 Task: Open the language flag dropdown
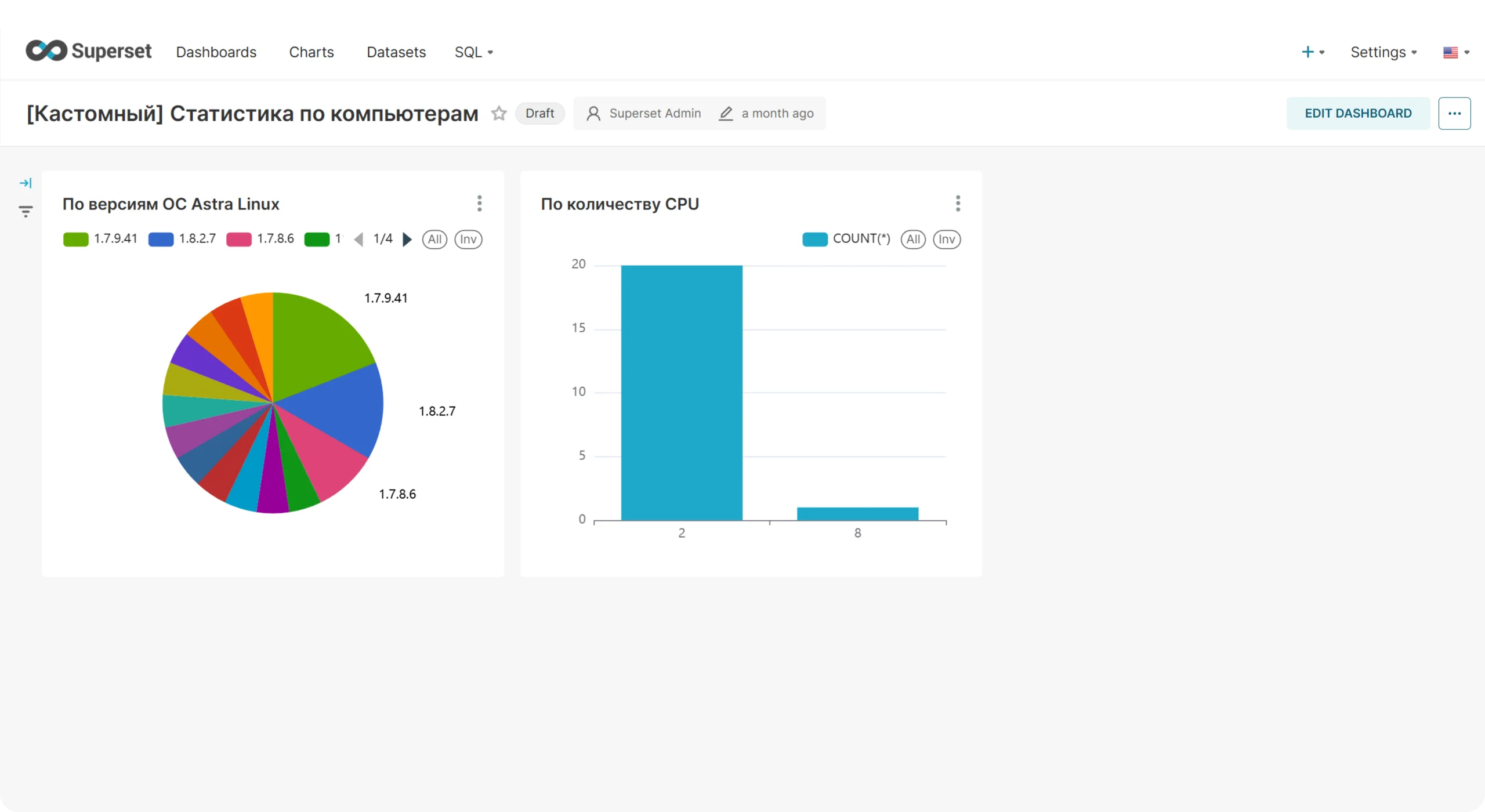click(x=1456, y=52)
